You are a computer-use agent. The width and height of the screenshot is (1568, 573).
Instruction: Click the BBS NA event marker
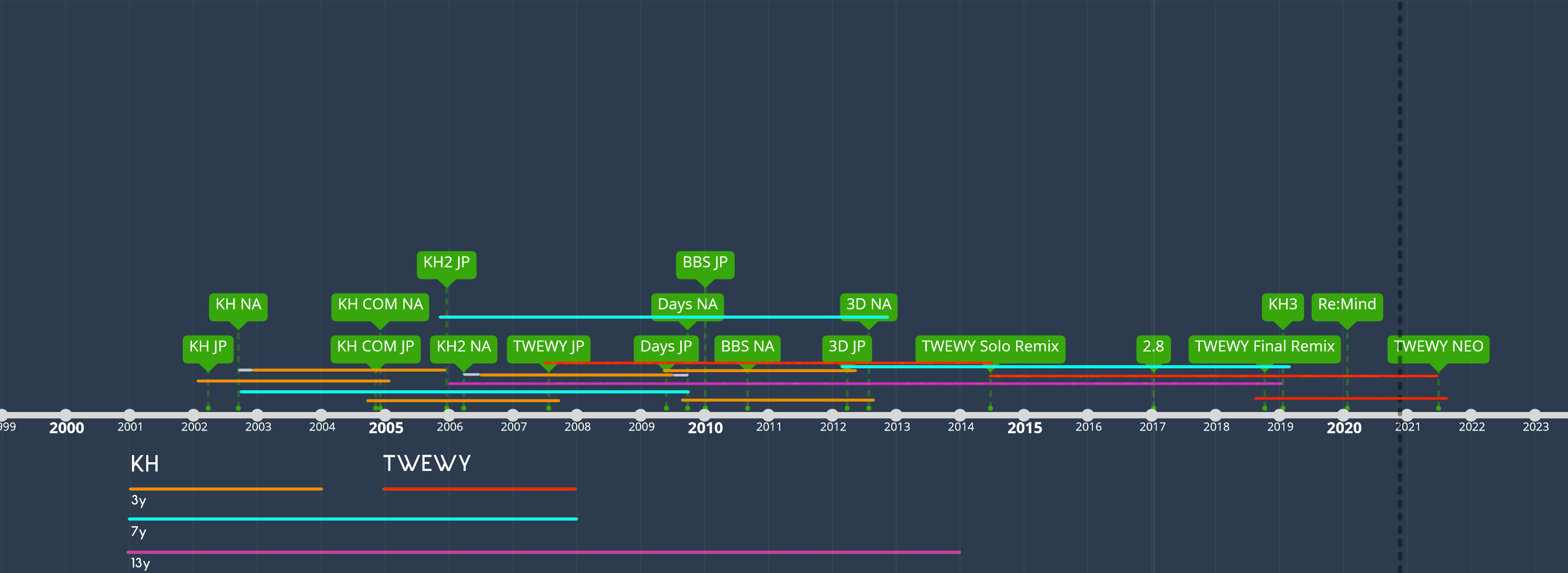click(x=748, y=347)
